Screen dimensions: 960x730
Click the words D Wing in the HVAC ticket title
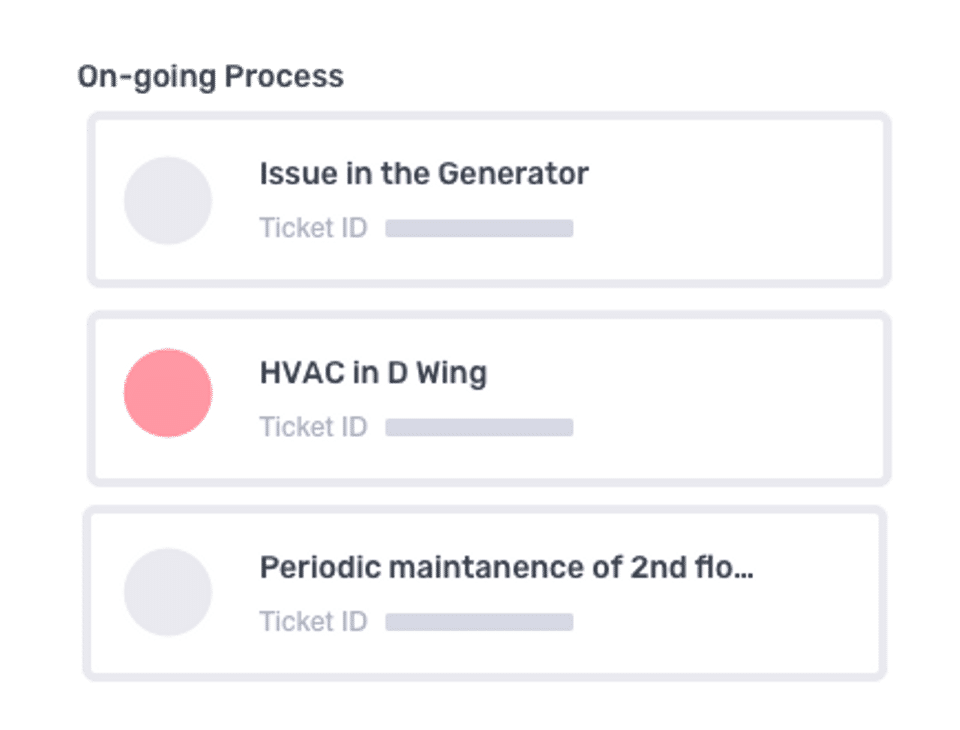click(x=435, y=374)
